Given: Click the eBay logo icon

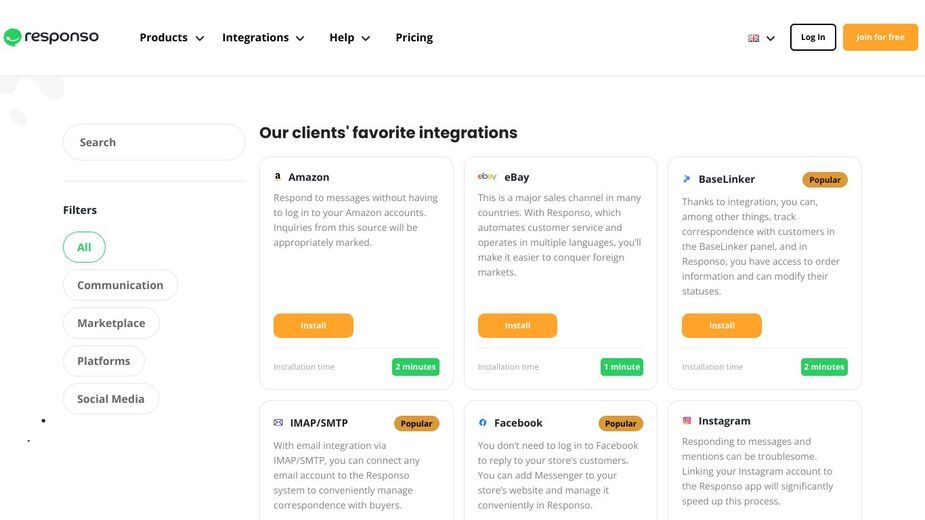Looking at the screenshot, I should [x=487, y=176].
